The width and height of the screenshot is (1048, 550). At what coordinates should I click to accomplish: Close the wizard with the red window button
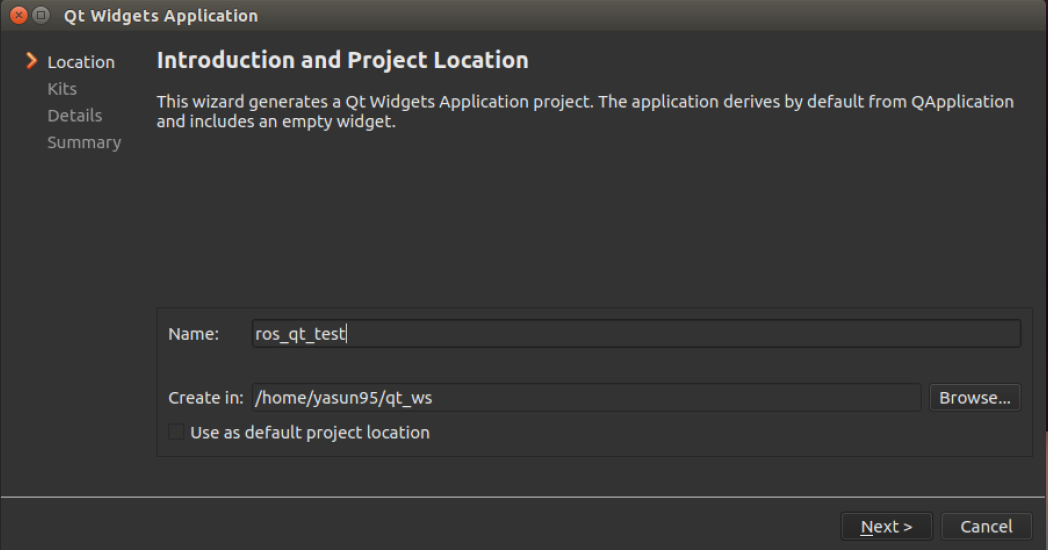[x=19, y=15]
